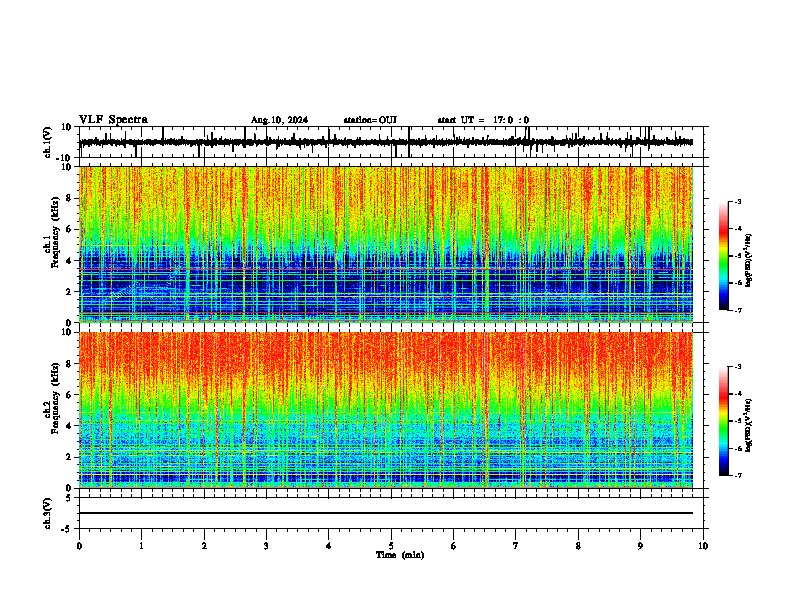792x612 pixels.
Task: Click the ch.2 frequency axis "4" tick label
Action: pos(71,426)
